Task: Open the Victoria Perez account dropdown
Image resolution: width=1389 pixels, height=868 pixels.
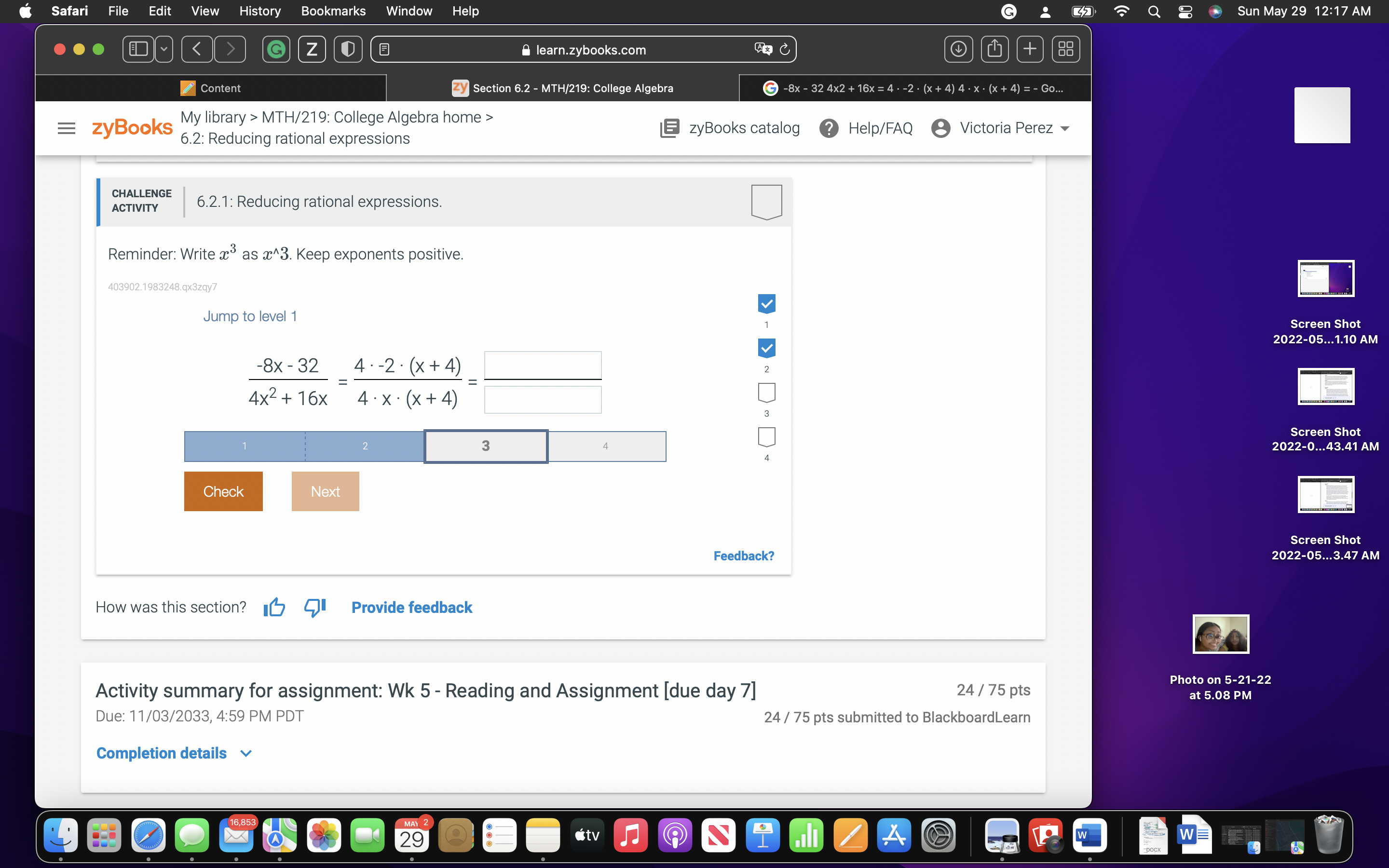Action: coord(1065,128)
